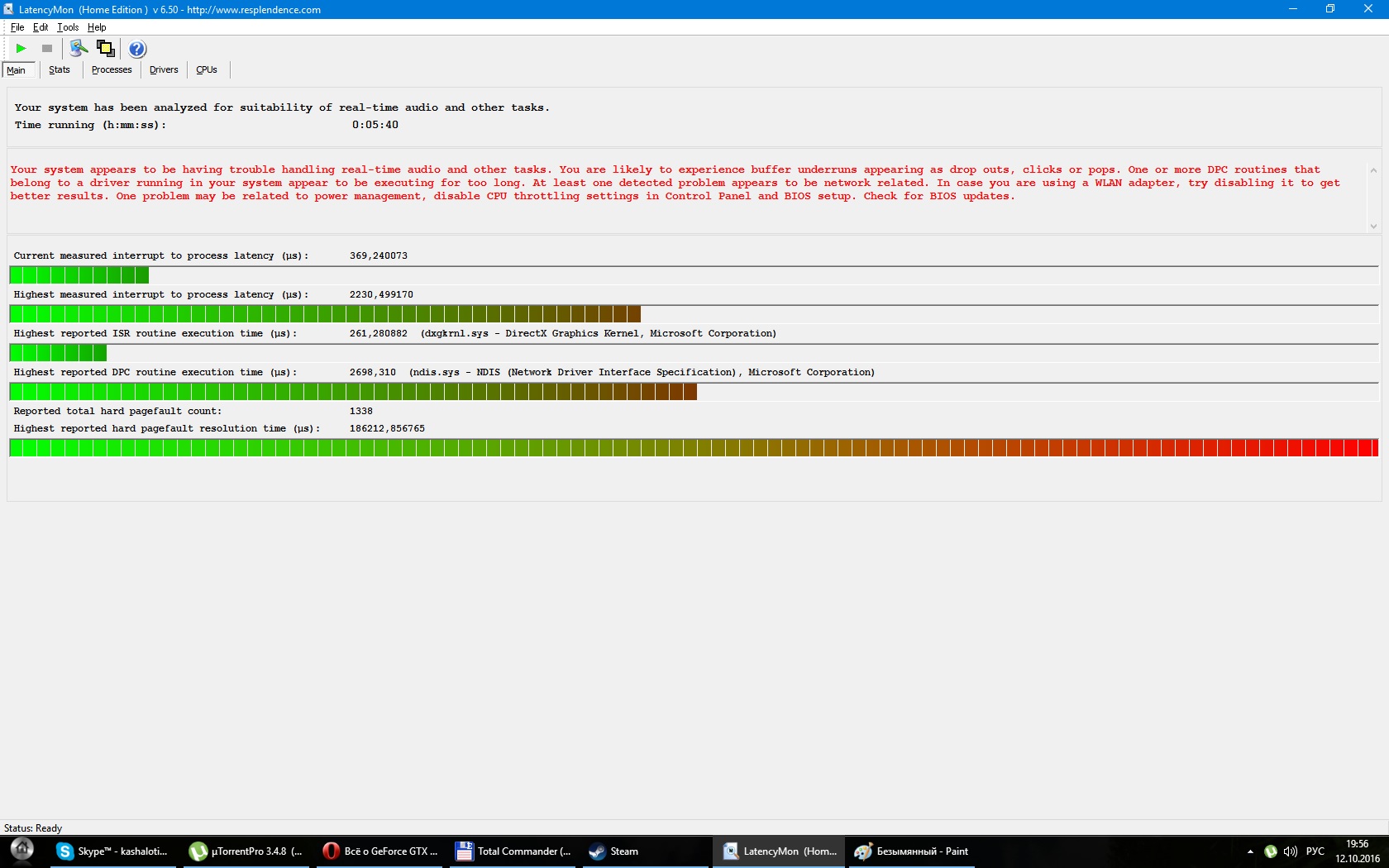Click the highest interrupt latency bar
Screen dimensions: 1389x868
pyautogui.click(x=694, y=314)
